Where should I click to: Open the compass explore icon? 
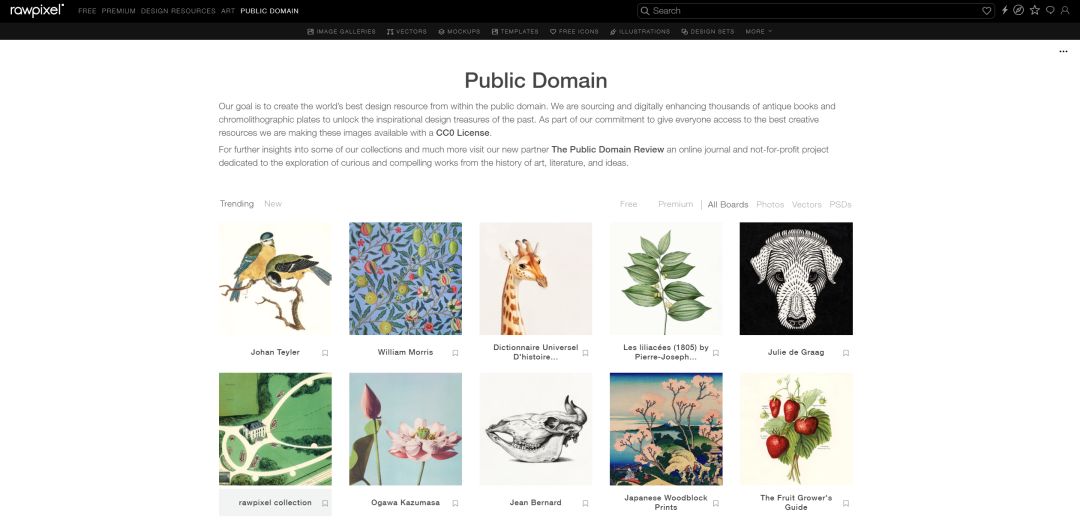point(1019,10)
